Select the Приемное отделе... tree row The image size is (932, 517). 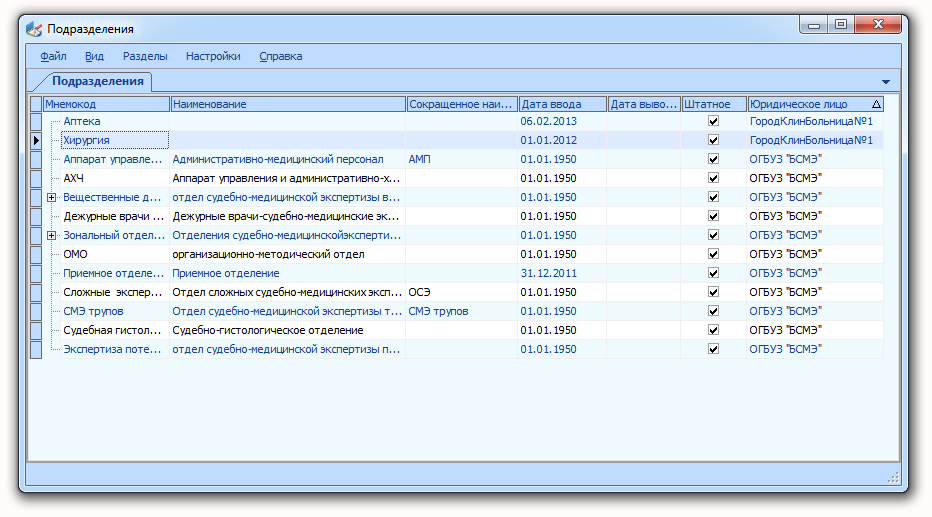(114, 273)
